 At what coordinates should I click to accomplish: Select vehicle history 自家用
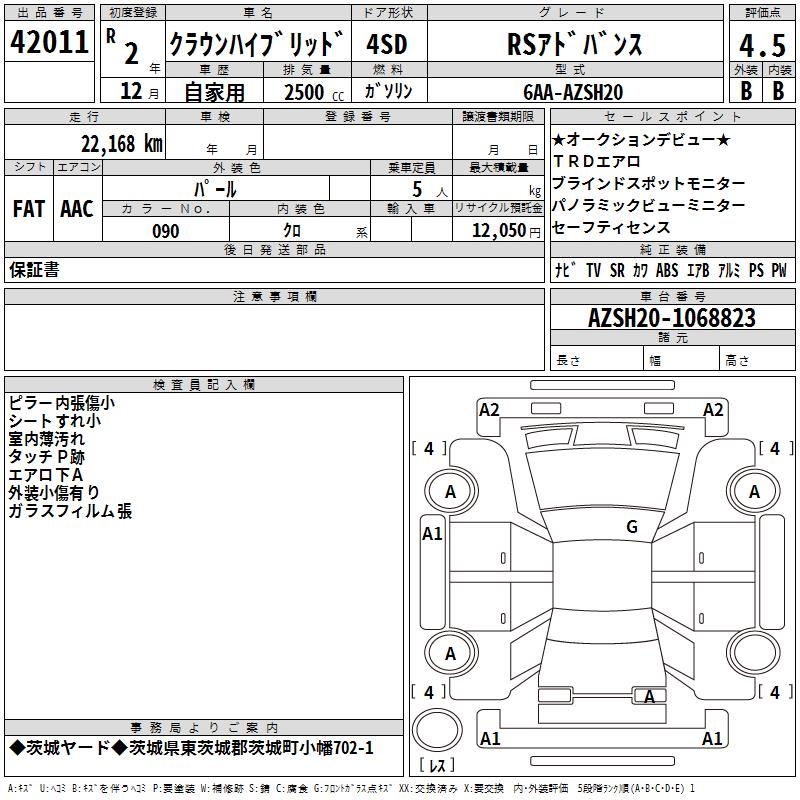[x=214, y=92]
